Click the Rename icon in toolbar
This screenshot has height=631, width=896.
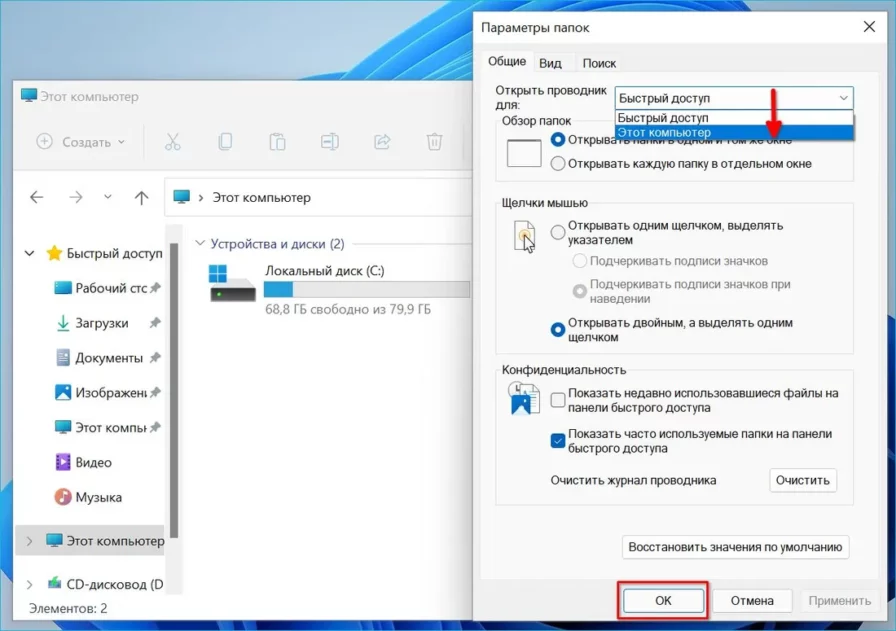point(329,142)
